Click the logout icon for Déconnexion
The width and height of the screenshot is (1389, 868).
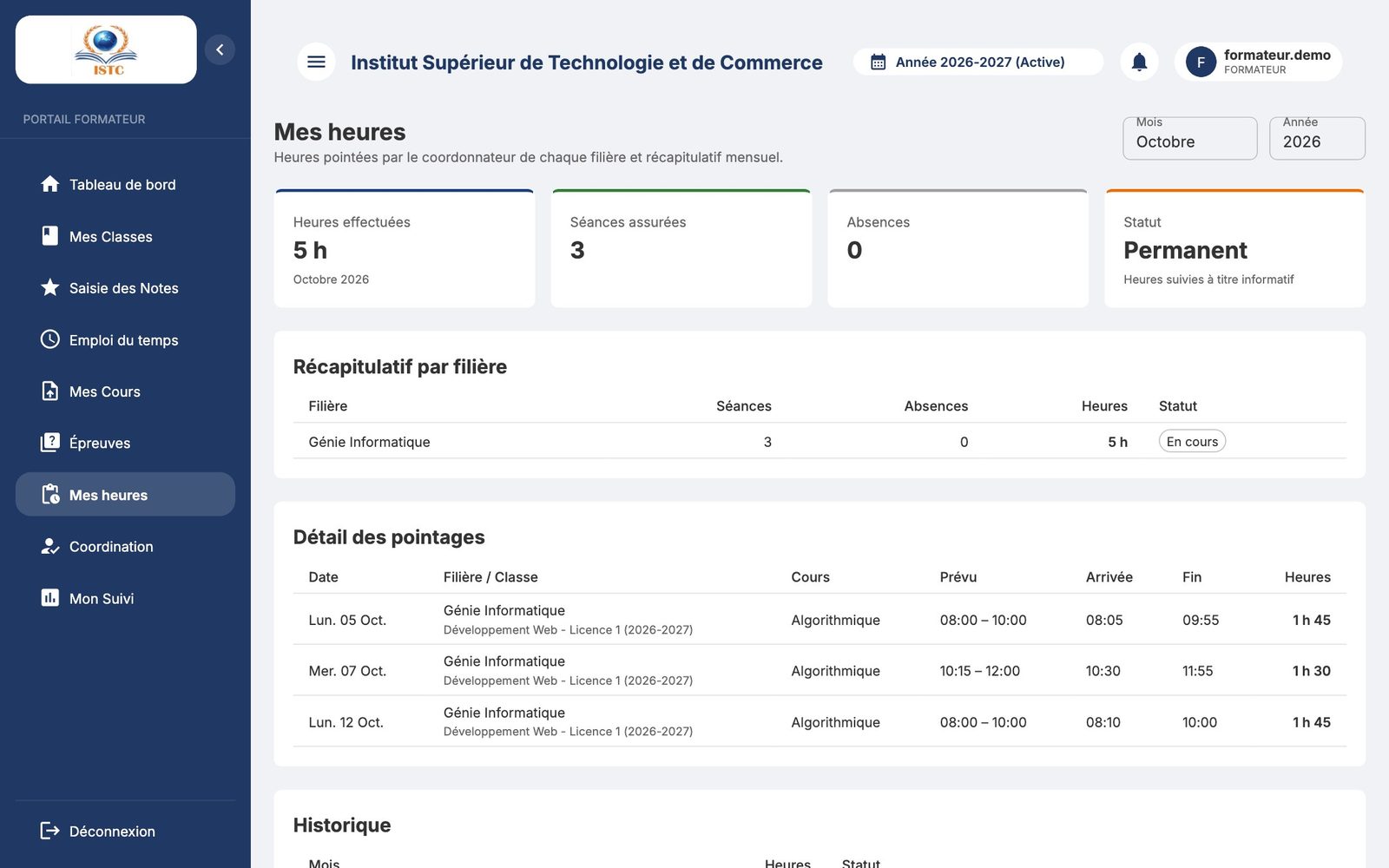[x=50, y=831]
